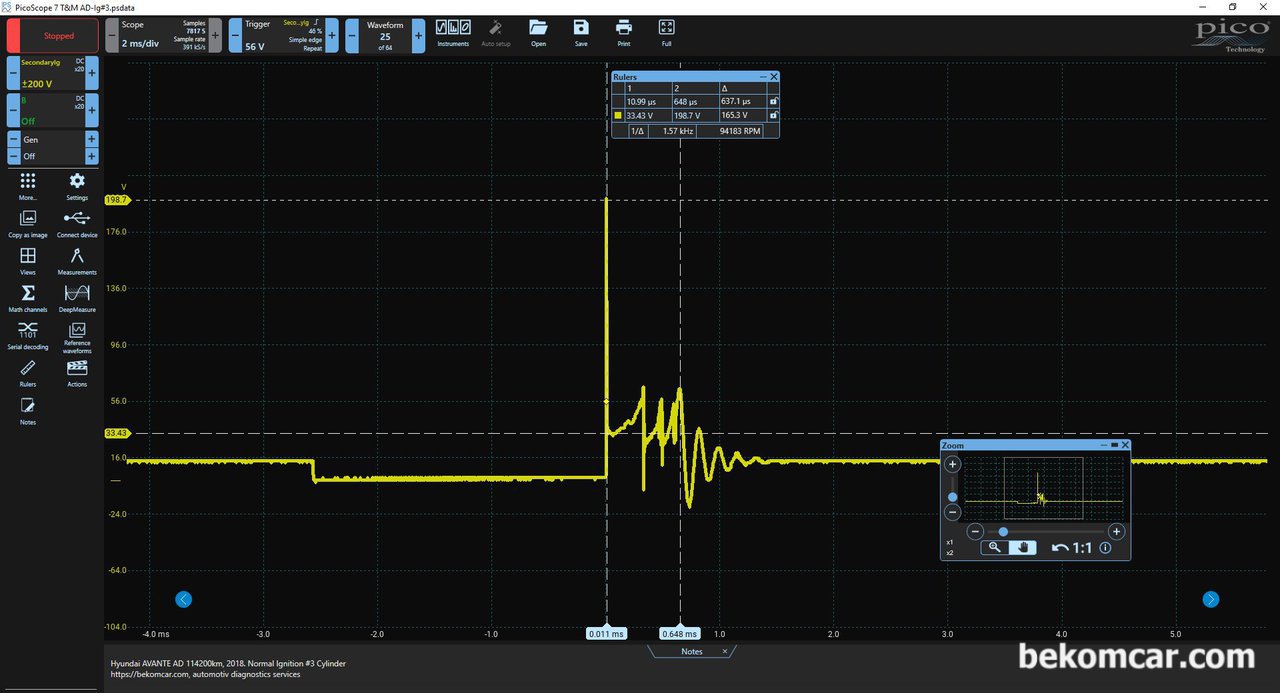The height and width of the screenshot is (693, 1280).
Task: Decrease channel A input range
Action: [14, 73]
